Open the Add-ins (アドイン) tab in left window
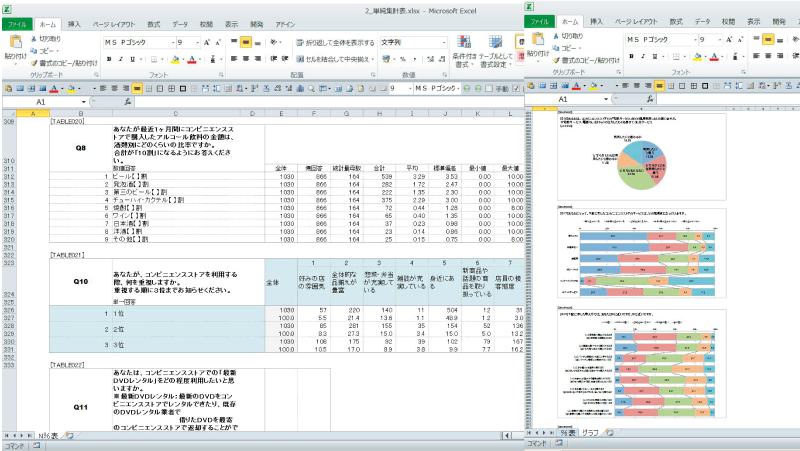This screenshot has width=800, height=451. (x=285, y=24)
